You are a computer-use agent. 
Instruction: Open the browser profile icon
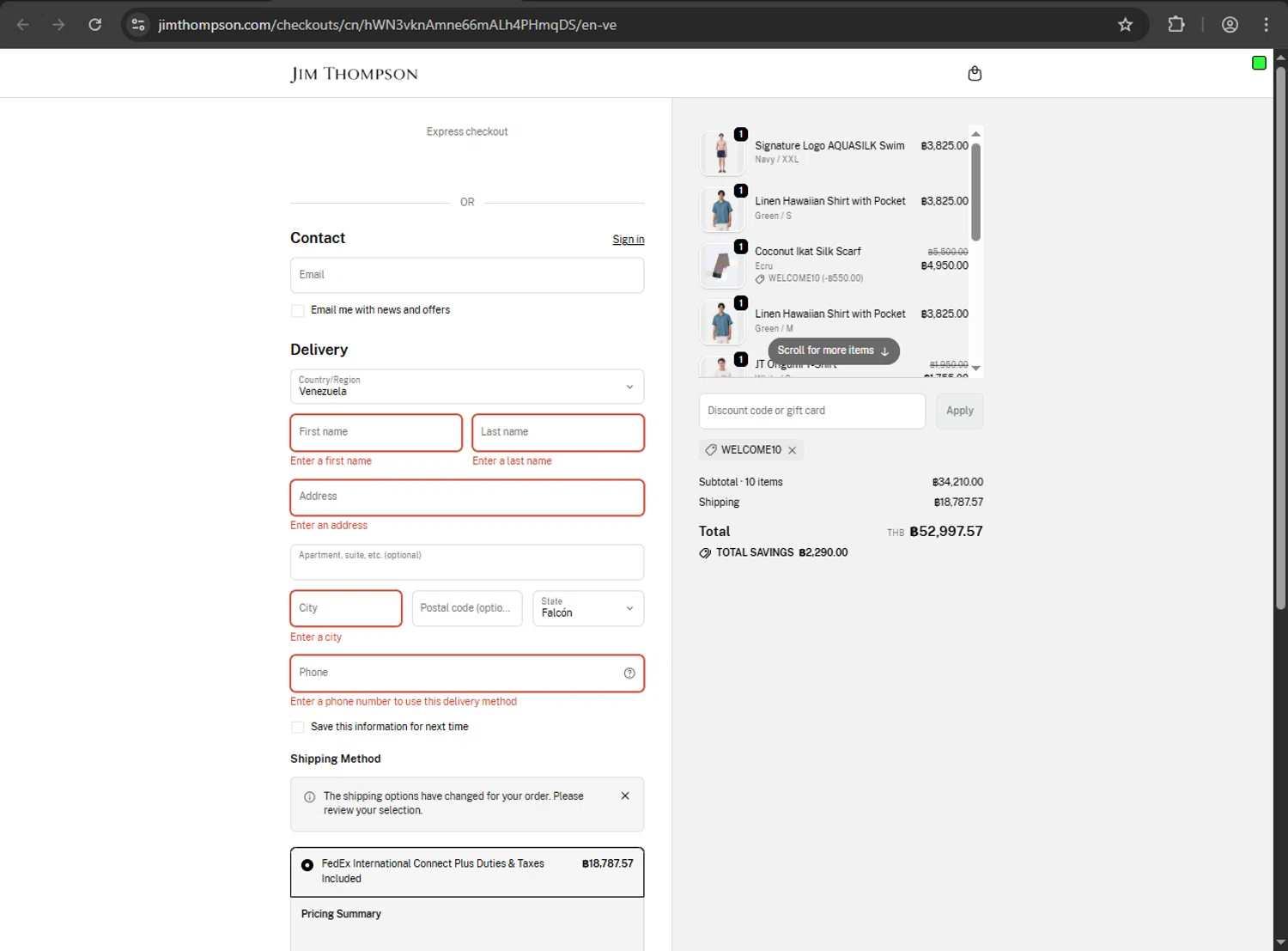(1230, 25)
